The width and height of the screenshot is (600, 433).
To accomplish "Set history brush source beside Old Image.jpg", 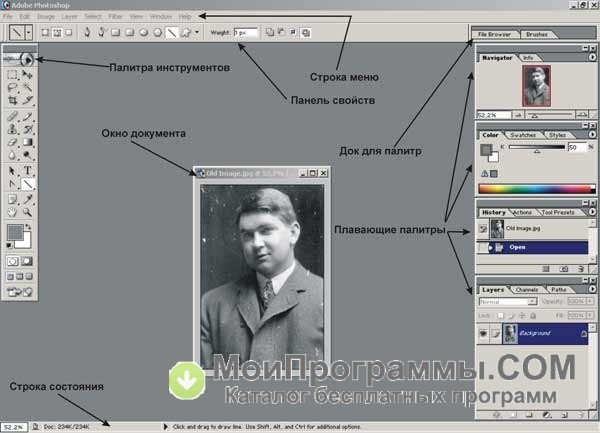I will 483,229.
